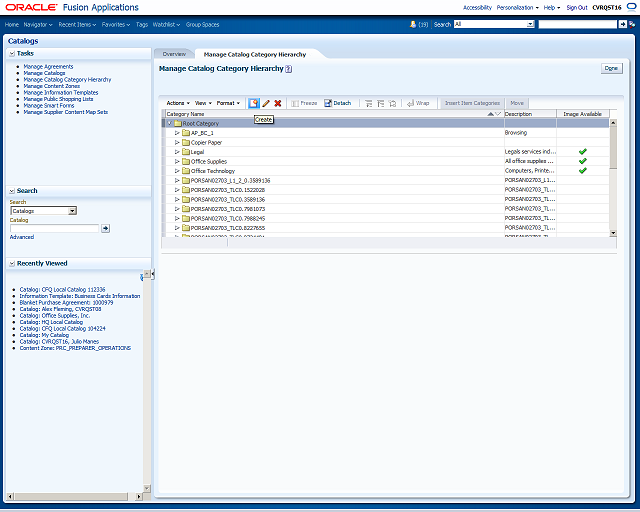Expand the Office Technology category
640x512 pixels.
pyautogui.click(x=177, y=171)
